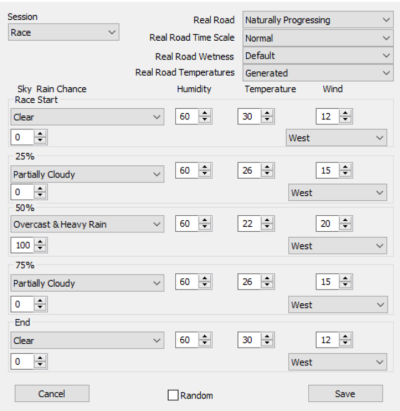Increase Race Start wind speed up arrow
The width and height of the screenshot is (400, 411).
345,113
